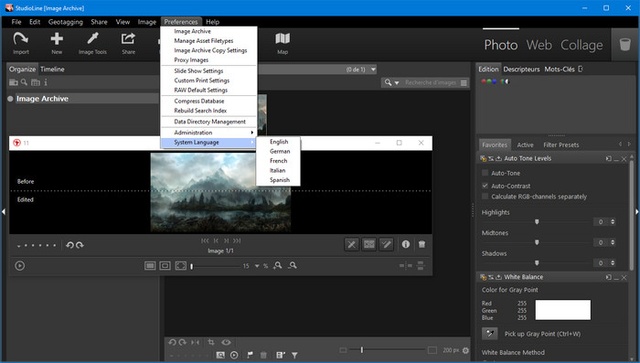Screen dimensions: 640x363
Task: Open the Filter Presets tab
Action: tap(561, 145)
